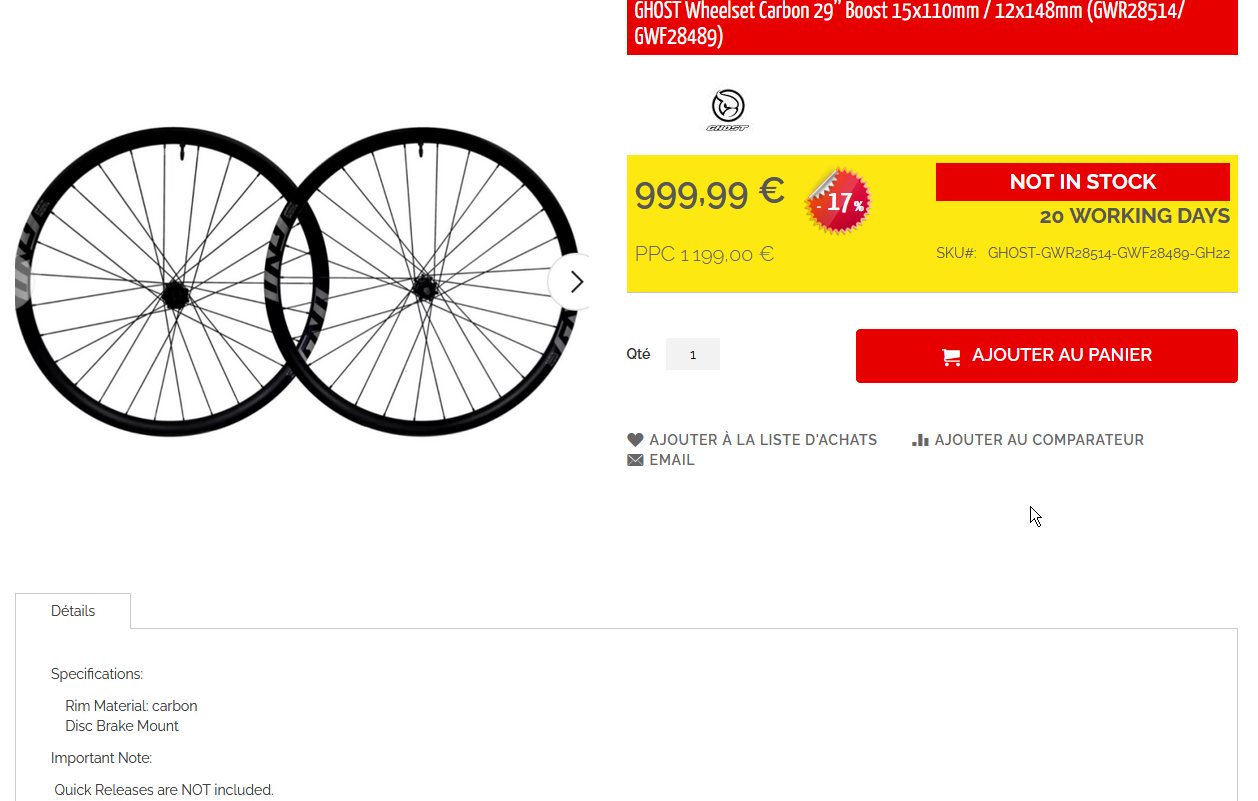Click the shopping cart icon
The image size is (1258, 801).
click(951, 356)
